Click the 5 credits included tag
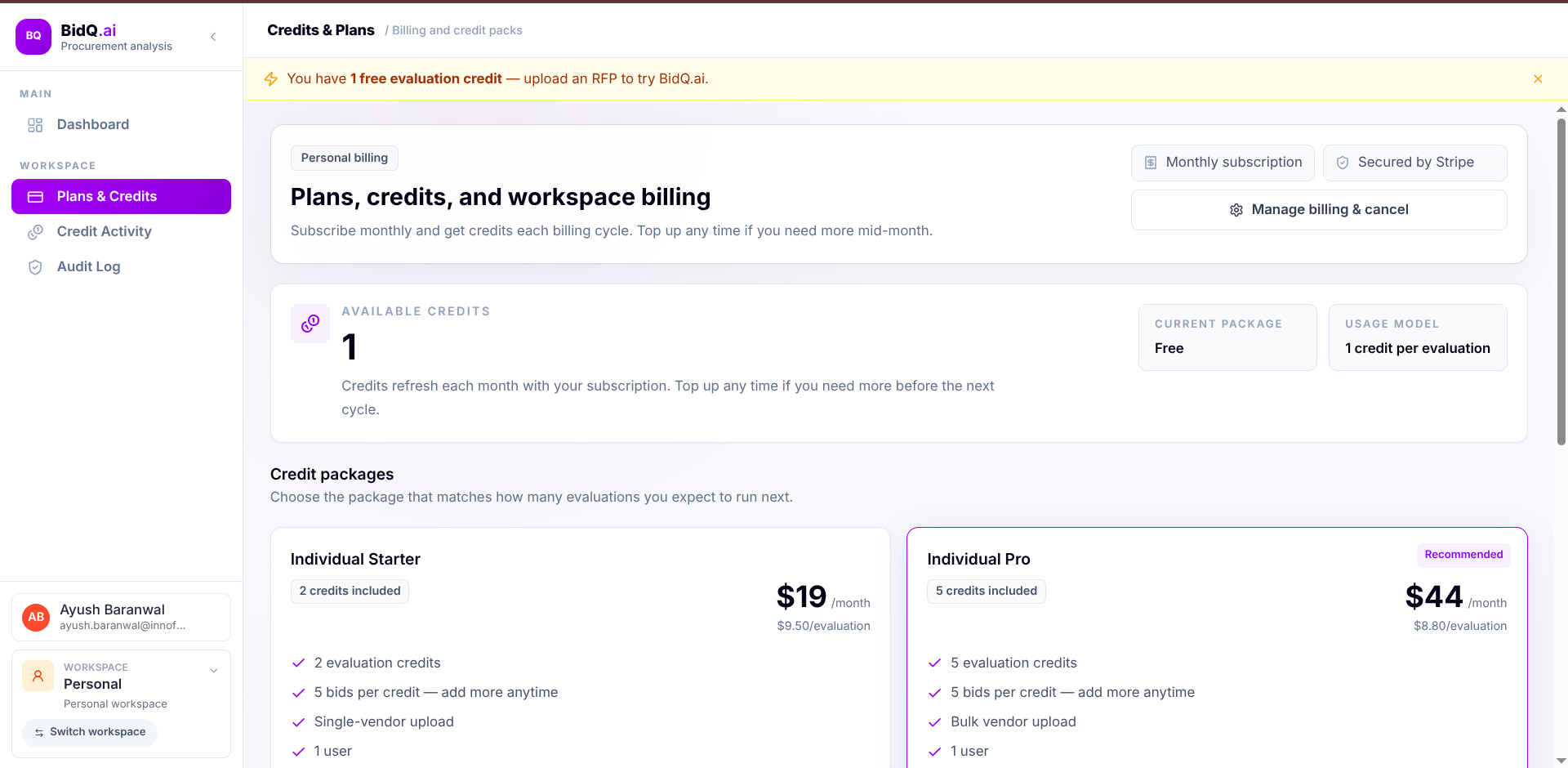 pyautogui.click(x=987, y=592)
